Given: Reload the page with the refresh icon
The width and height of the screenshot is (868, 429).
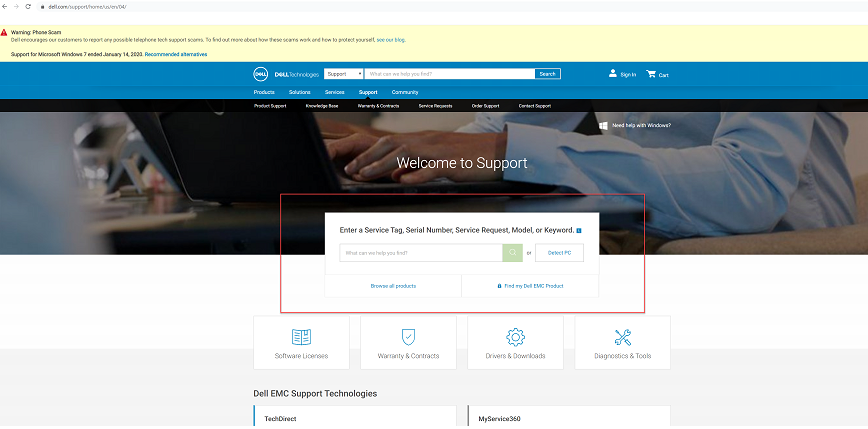Looking at the screenshot, I should coord(28,7).
